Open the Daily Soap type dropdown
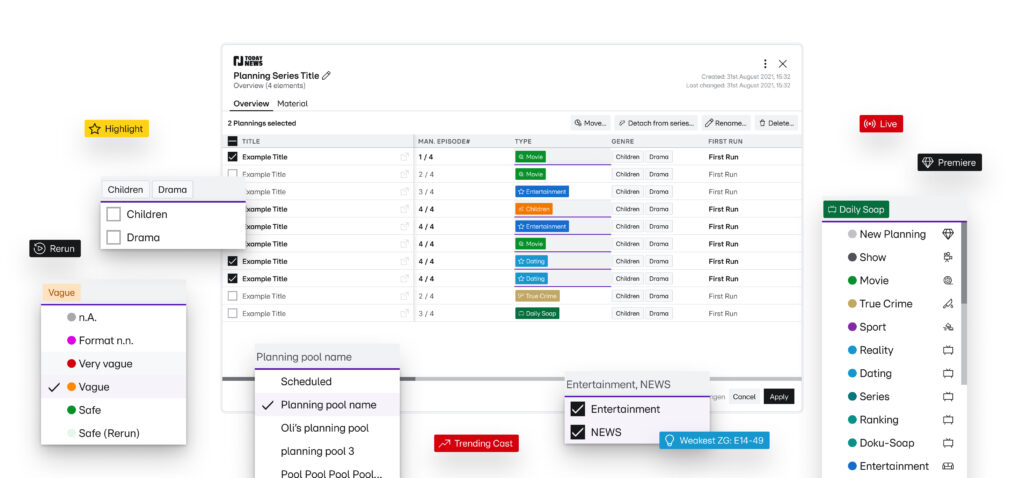The width and height of the screenshot is (1024, 478). (856, 210)
